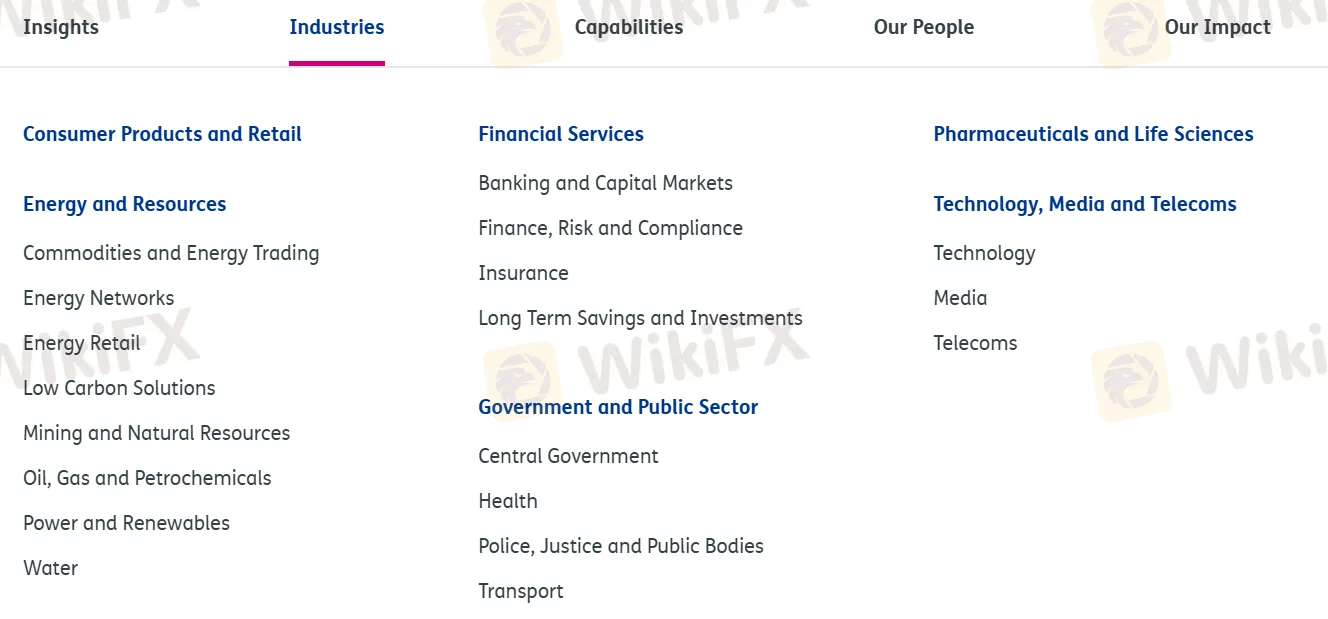Image resolution: width=1328 pixels, height=619 pixels.
Task: Open the Power and Renewables page
Action: [x=126, y=522]
